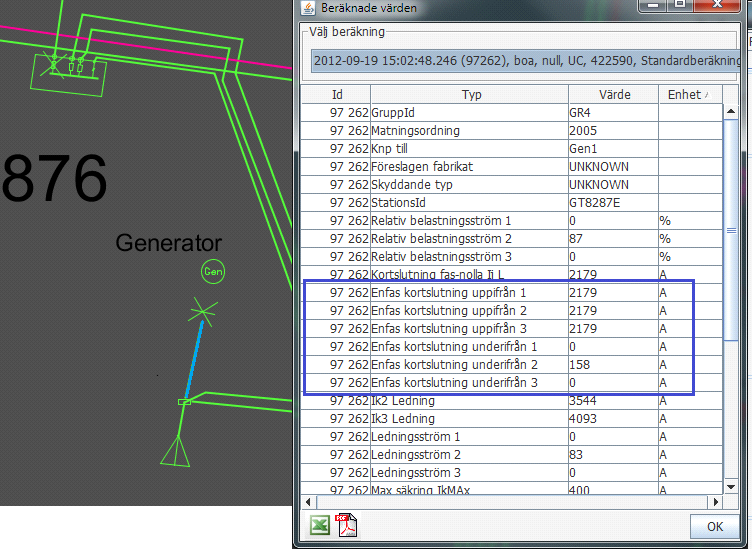Click the green triangle load symbol
The height and width of the screenshot is (549, 752).
tap(175, 451)
